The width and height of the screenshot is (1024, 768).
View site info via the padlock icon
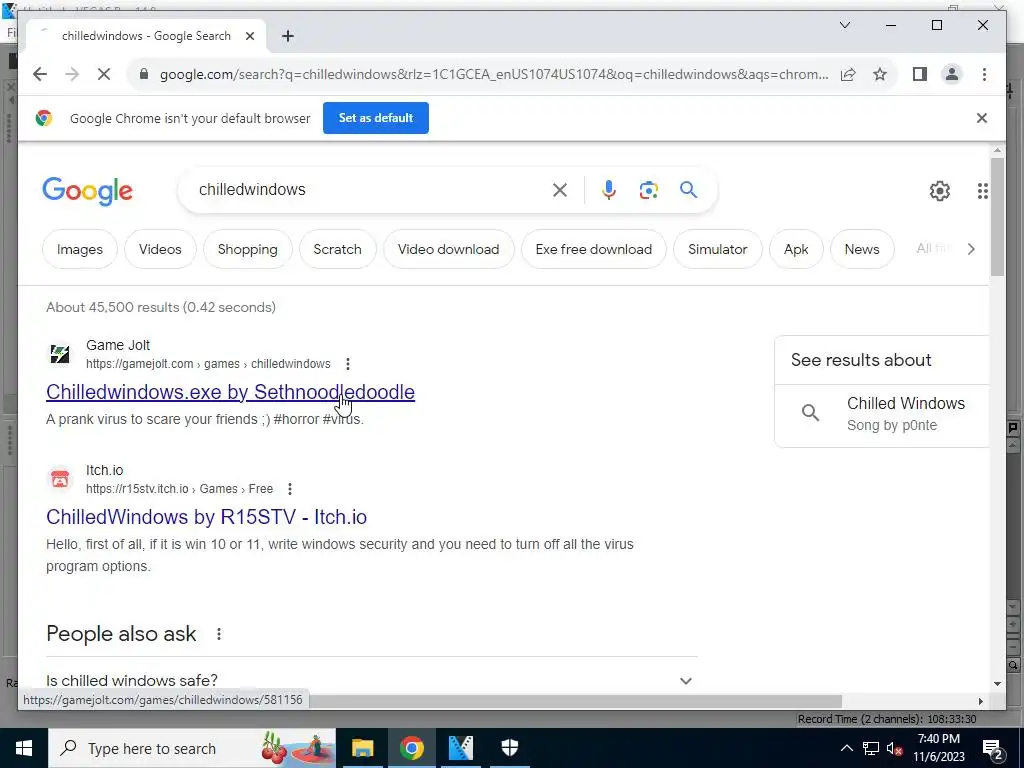(144, 74)
